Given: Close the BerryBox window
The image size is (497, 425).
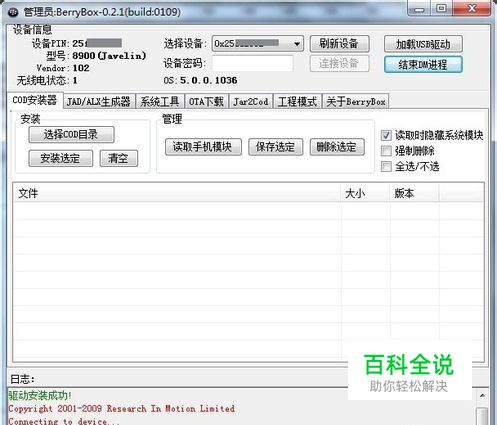Looking at the screenshot, I should click(x=472, y=9).
